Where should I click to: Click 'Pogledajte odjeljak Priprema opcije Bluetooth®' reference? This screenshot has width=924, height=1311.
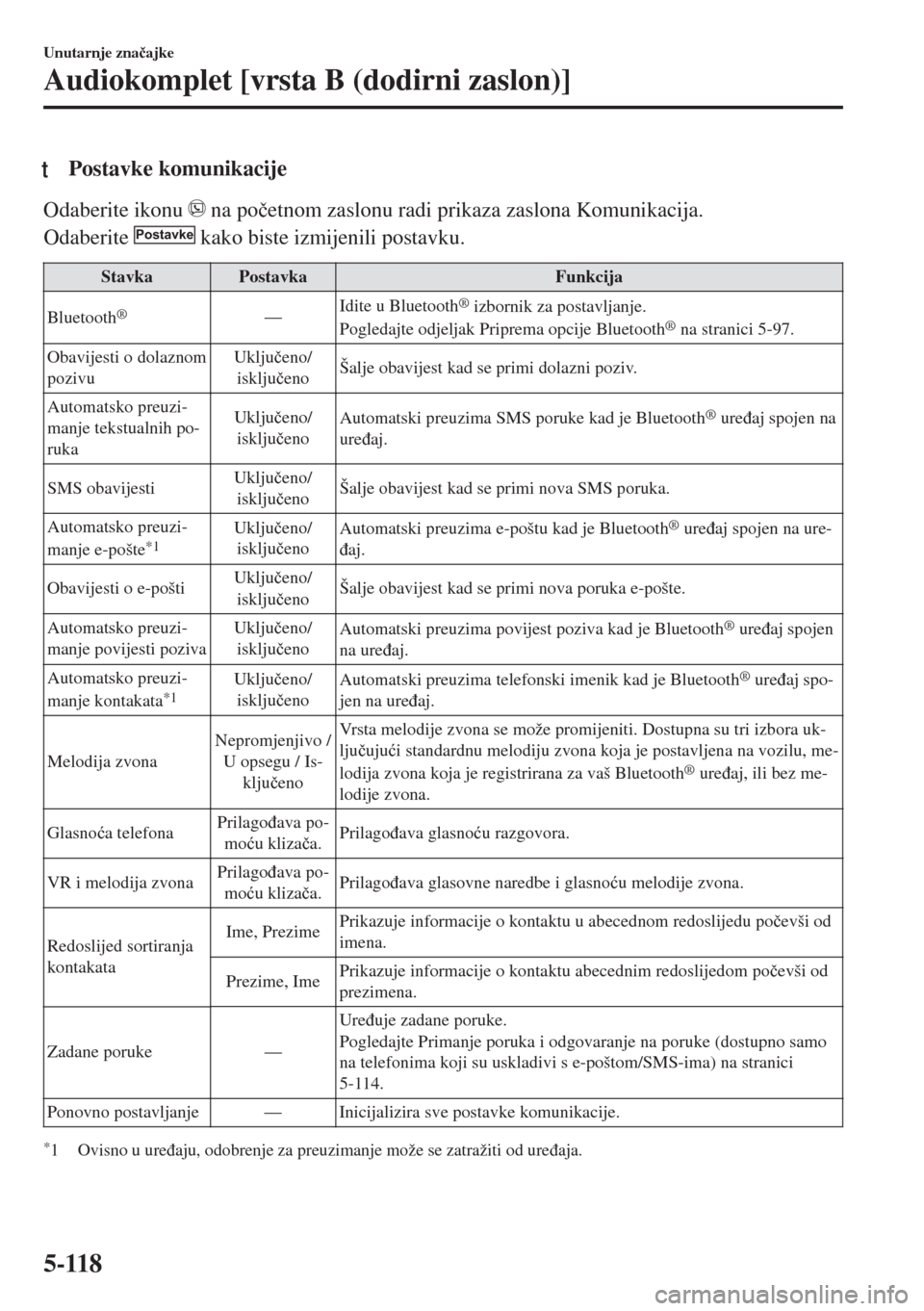[x=566, y=328]
